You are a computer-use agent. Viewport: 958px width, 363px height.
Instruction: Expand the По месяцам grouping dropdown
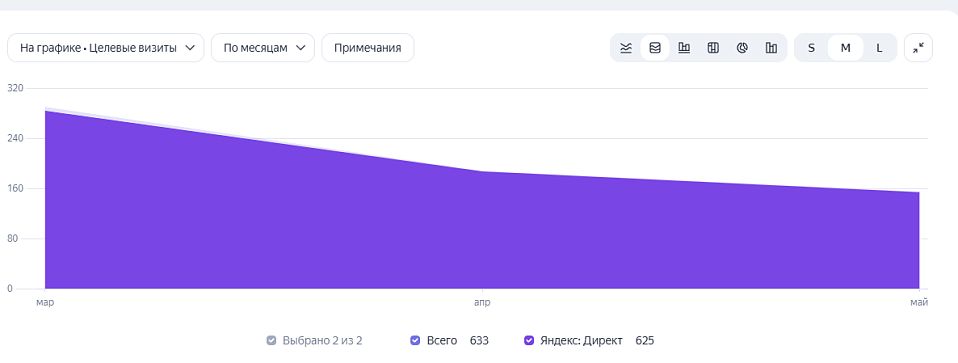coord(263,48)
